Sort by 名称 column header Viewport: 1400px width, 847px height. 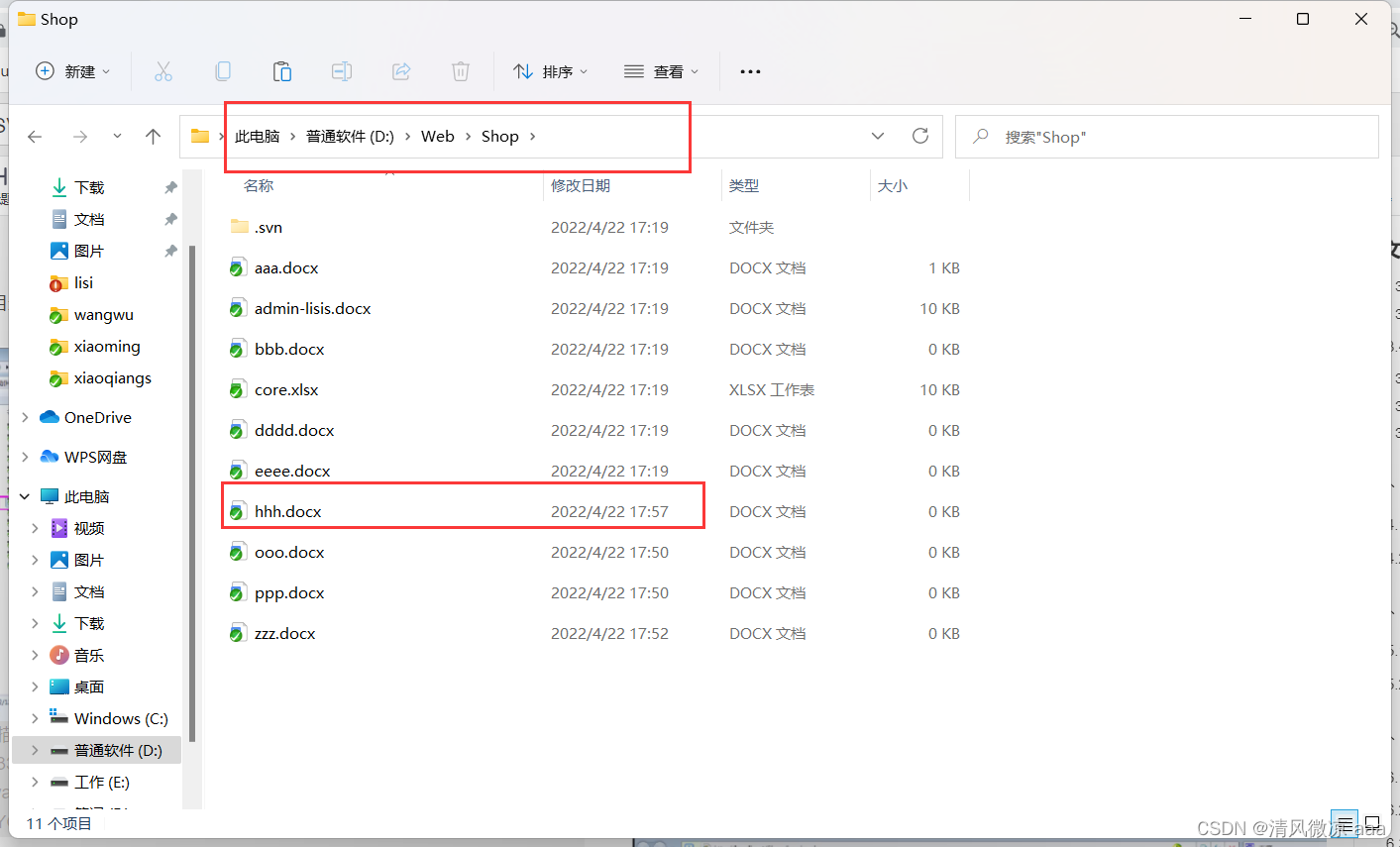[259, 185]
